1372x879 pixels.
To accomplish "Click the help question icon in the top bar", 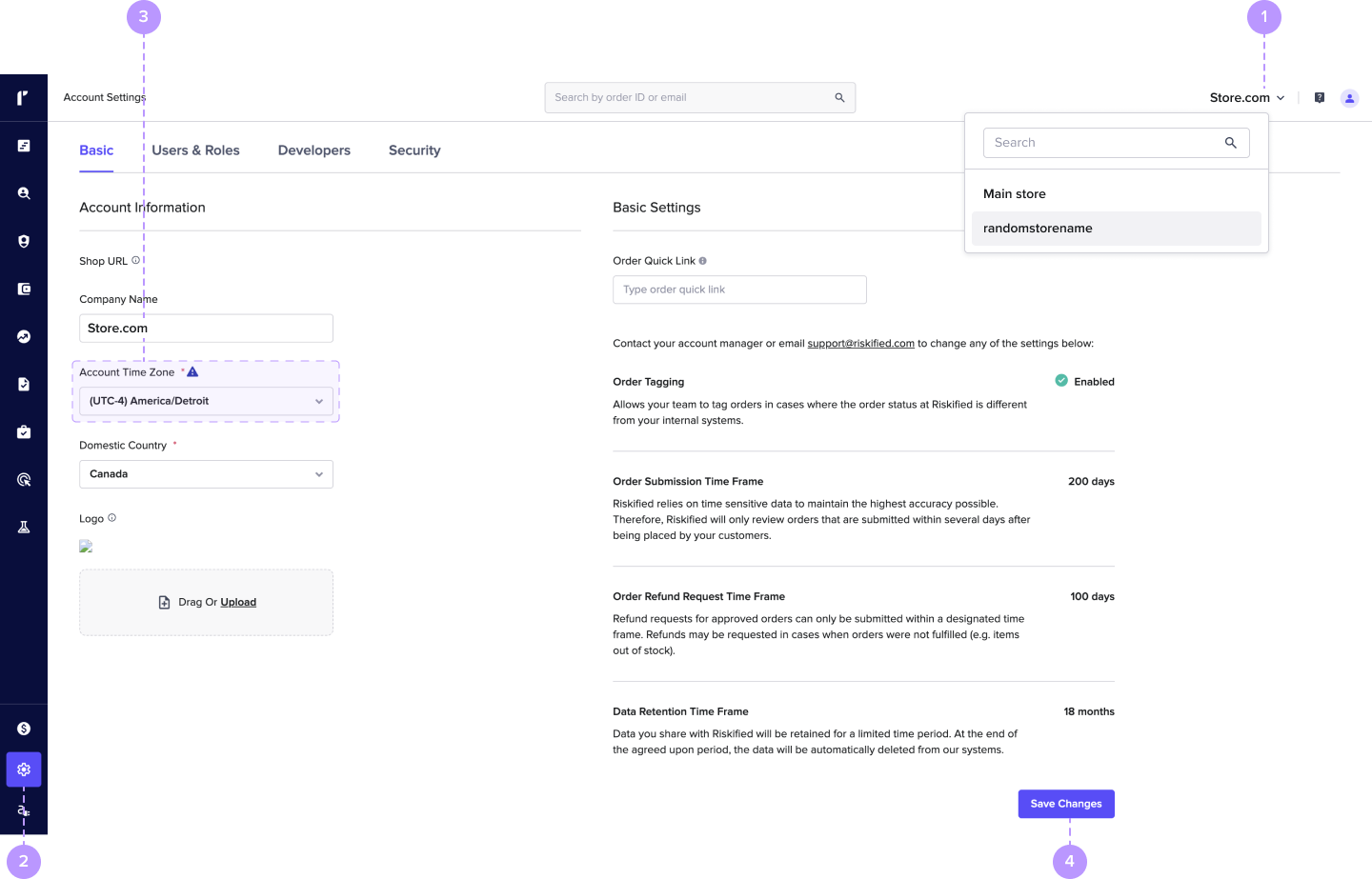I will [1320, 97].
